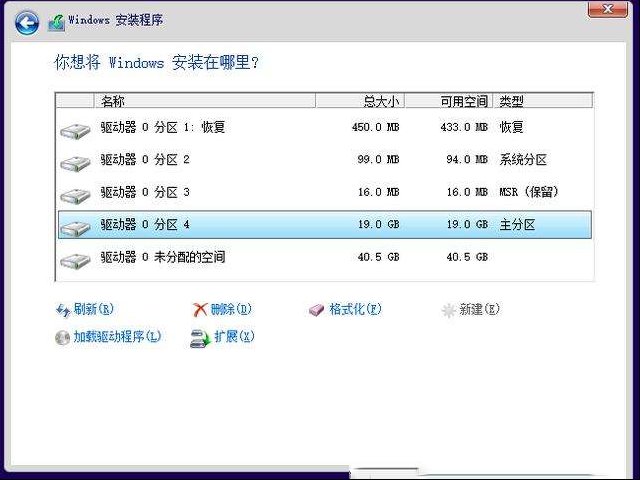The width and height of the screenshot is (640, 480).
Task: Go back using the blue arrow button
Action: tap(27, 22)
